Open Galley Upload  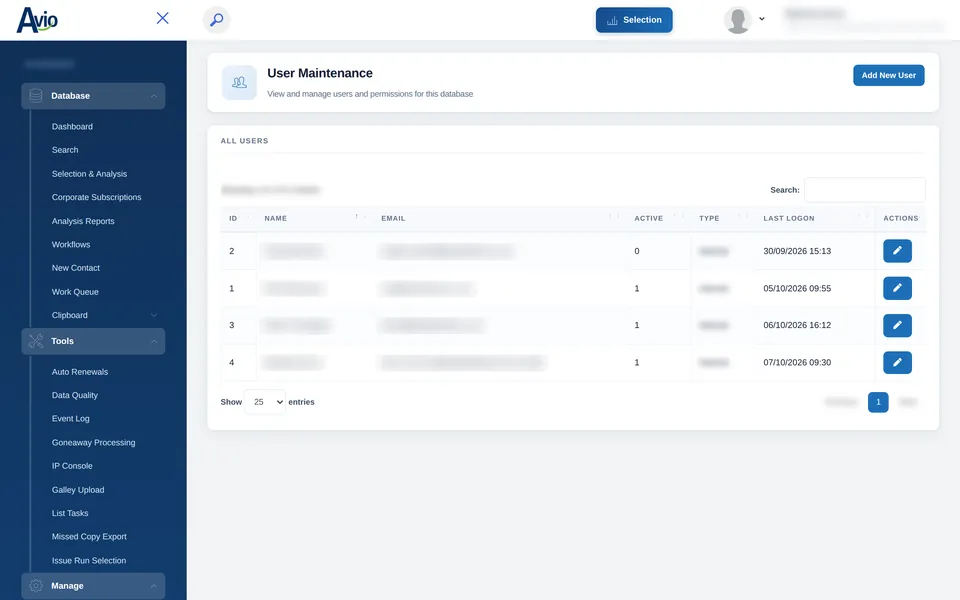(x=78, y=490)
